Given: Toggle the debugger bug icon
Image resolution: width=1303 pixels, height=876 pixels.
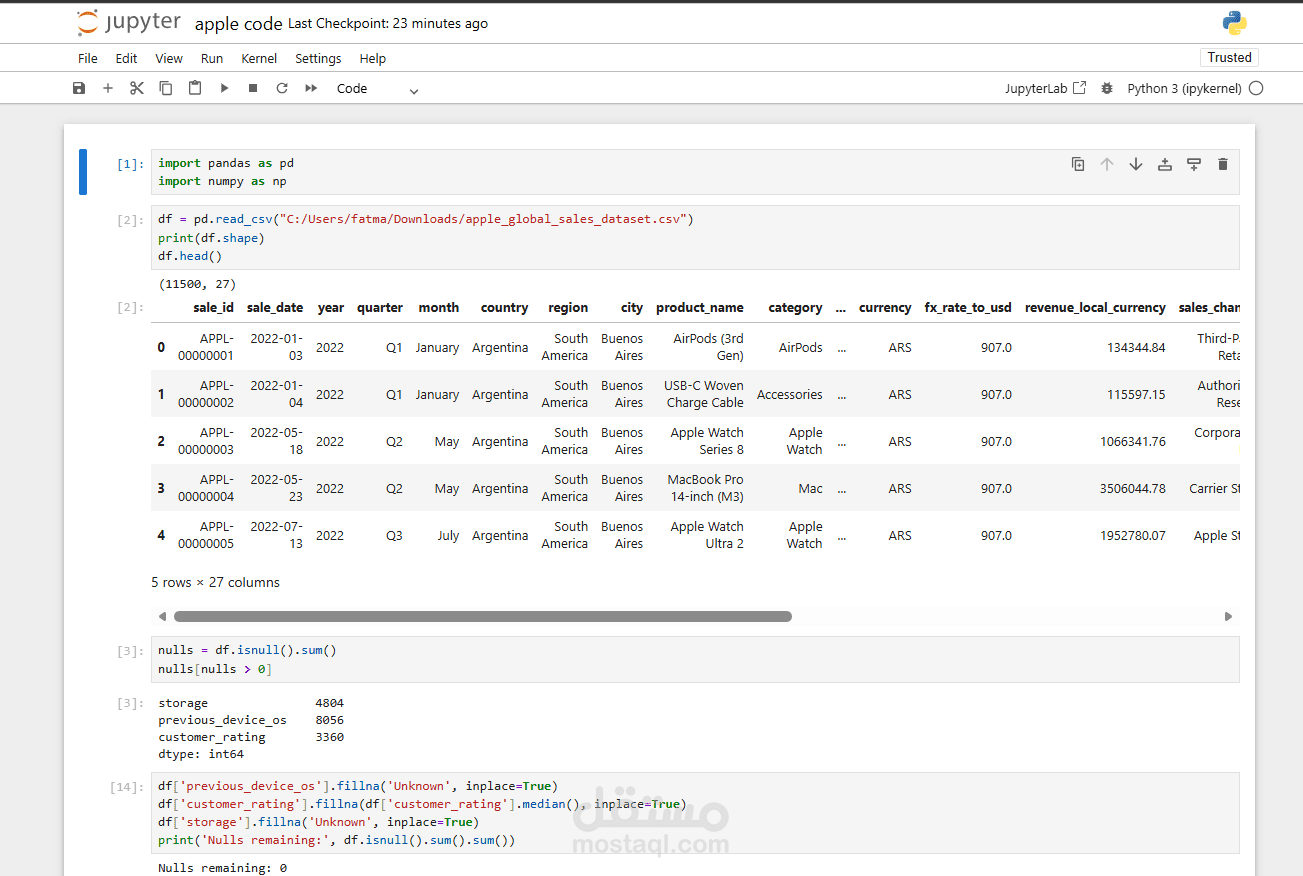Looking at the screenshot, I should point(1107,88).
